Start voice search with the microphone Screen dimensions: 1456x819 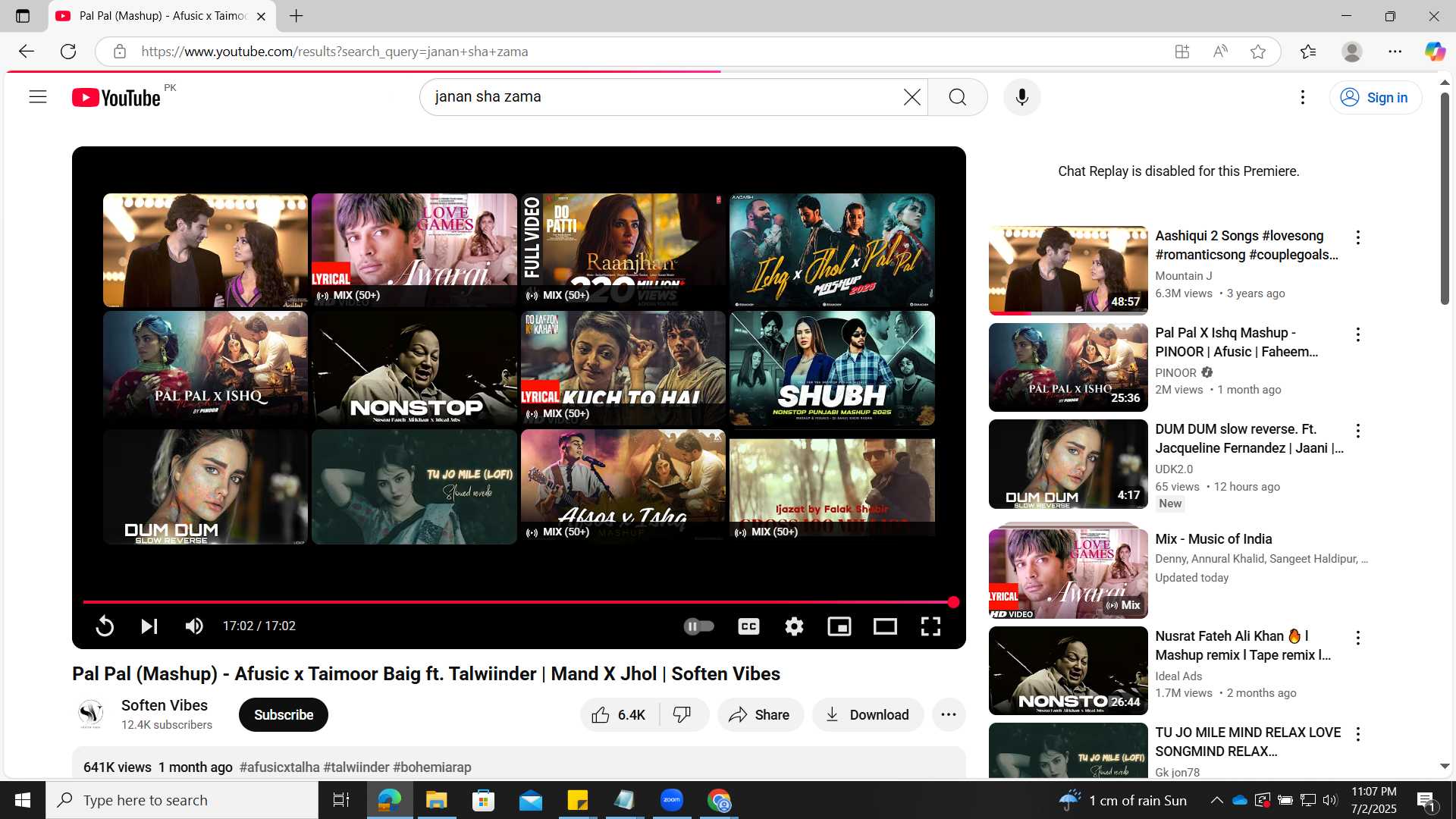click(x=1021, y=97)
